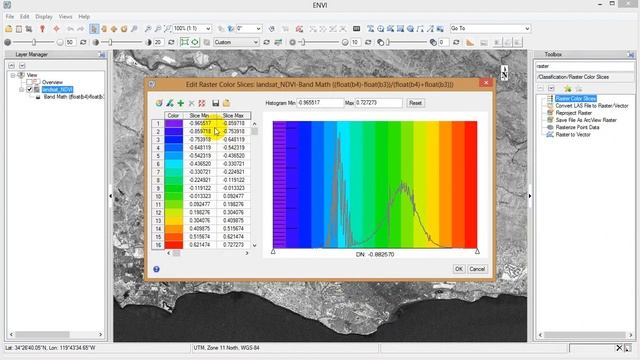Viewport: 640px width, 360px height.
Task: Open the Help menu
Action: pyautogui.click(x=84, y=17)
